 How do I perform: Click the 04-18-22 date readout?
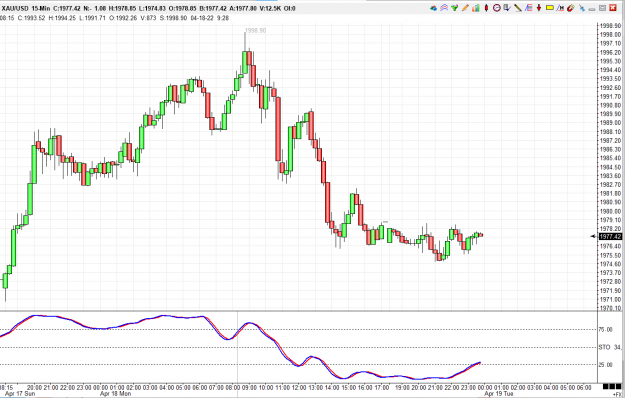(x=202, y=18)
